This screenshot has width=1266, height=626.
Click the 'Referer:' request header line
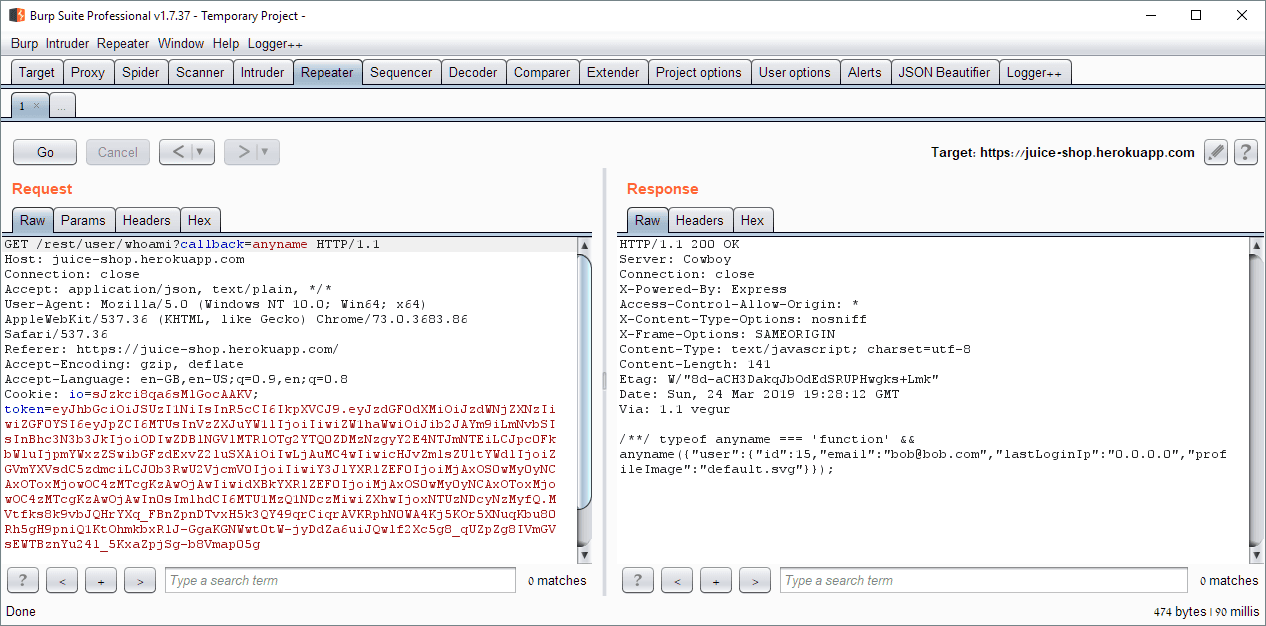171,349
